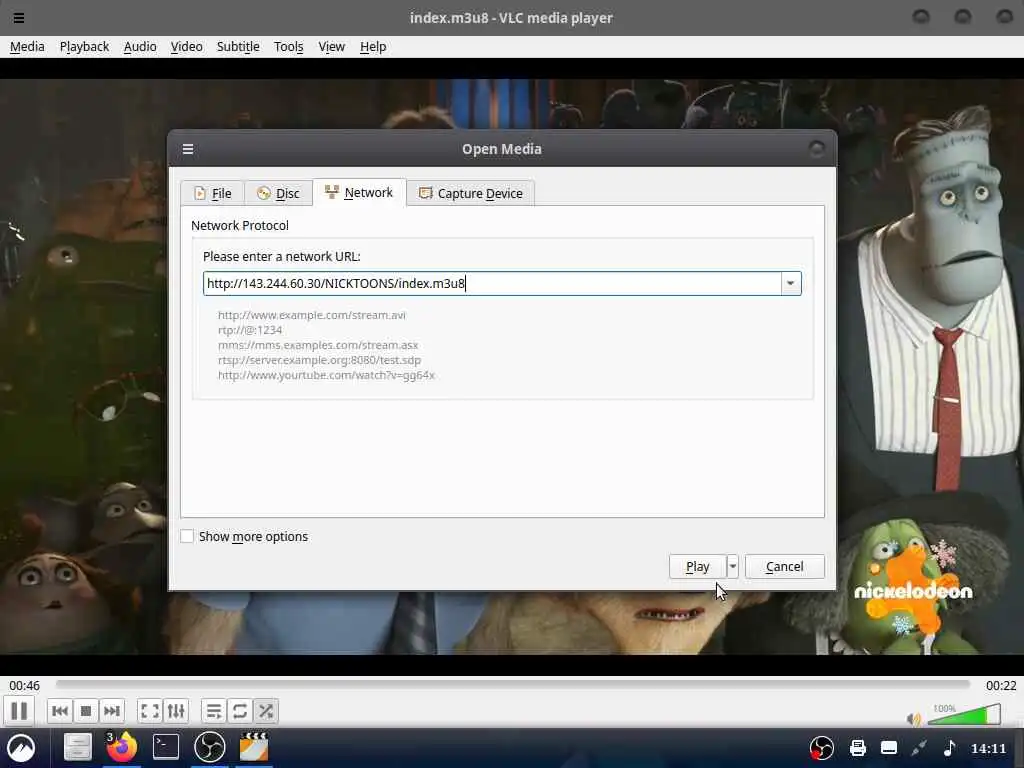The image size is (1024, 768).
Task: Toggle the playlist view
Action: coord(214,711)
